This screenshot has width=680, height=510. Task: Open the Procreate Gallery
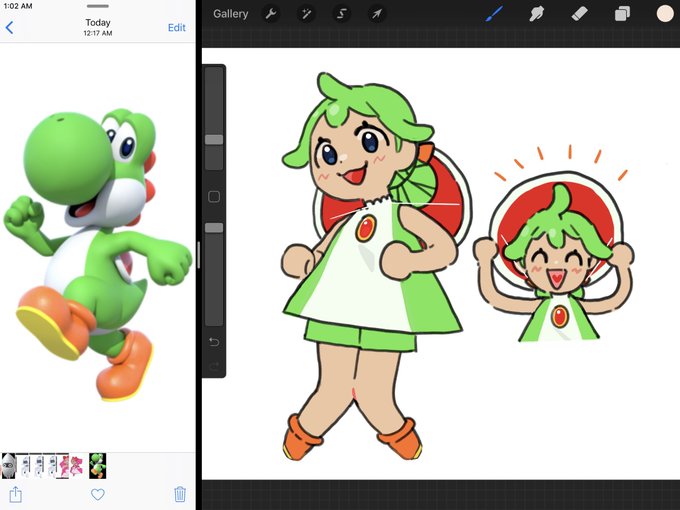point(230,14)
